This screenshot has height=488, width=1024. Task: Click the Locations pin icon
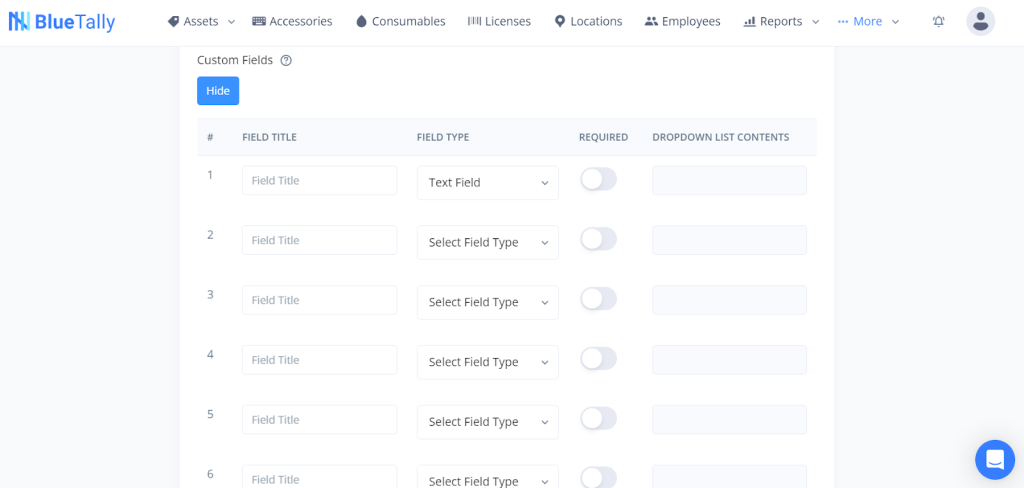click(x=560, y=21)
